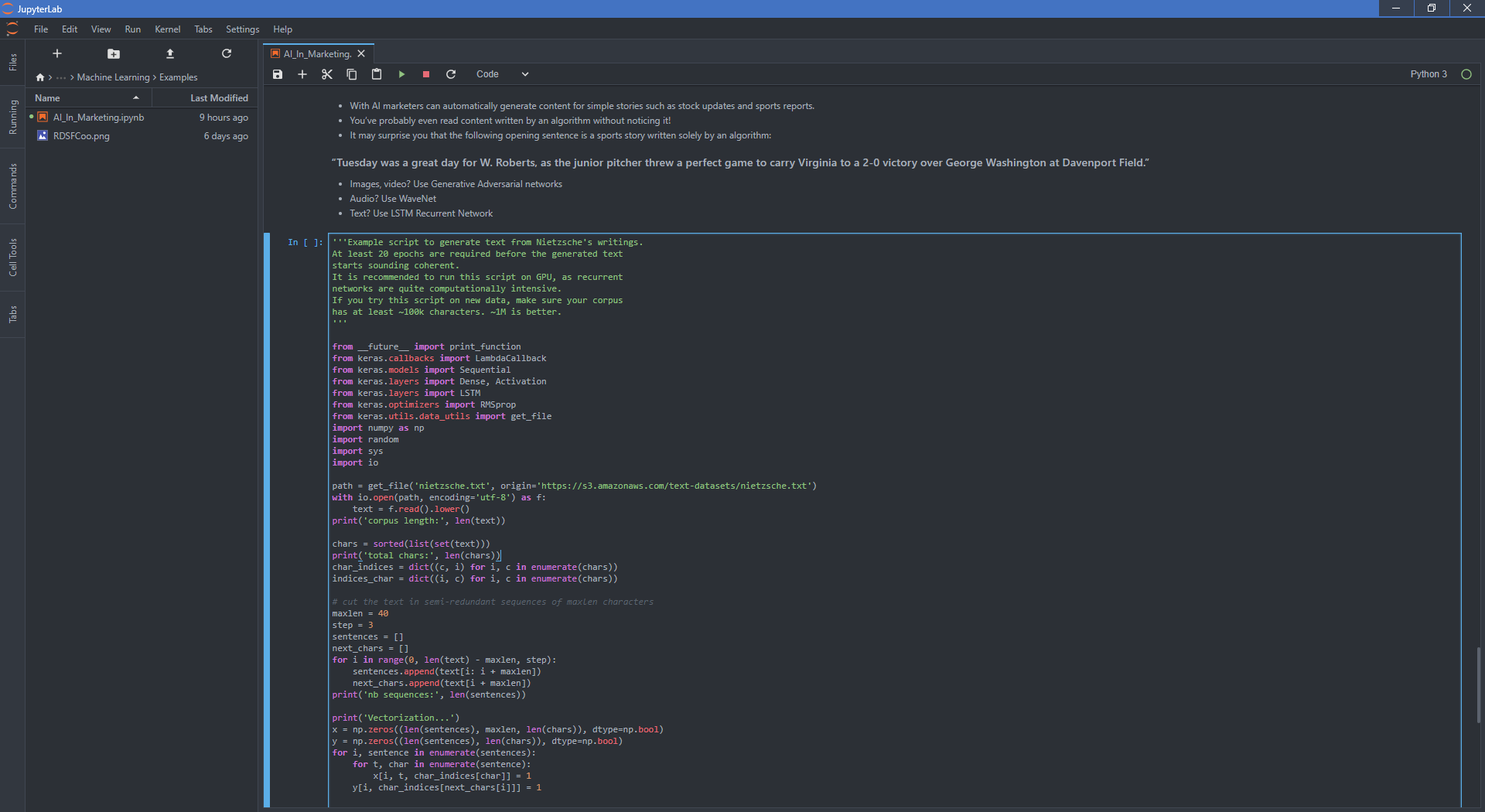Click the 'import random' code line
This screenshot has width=1485, height=812.
[x=365, y=440]
